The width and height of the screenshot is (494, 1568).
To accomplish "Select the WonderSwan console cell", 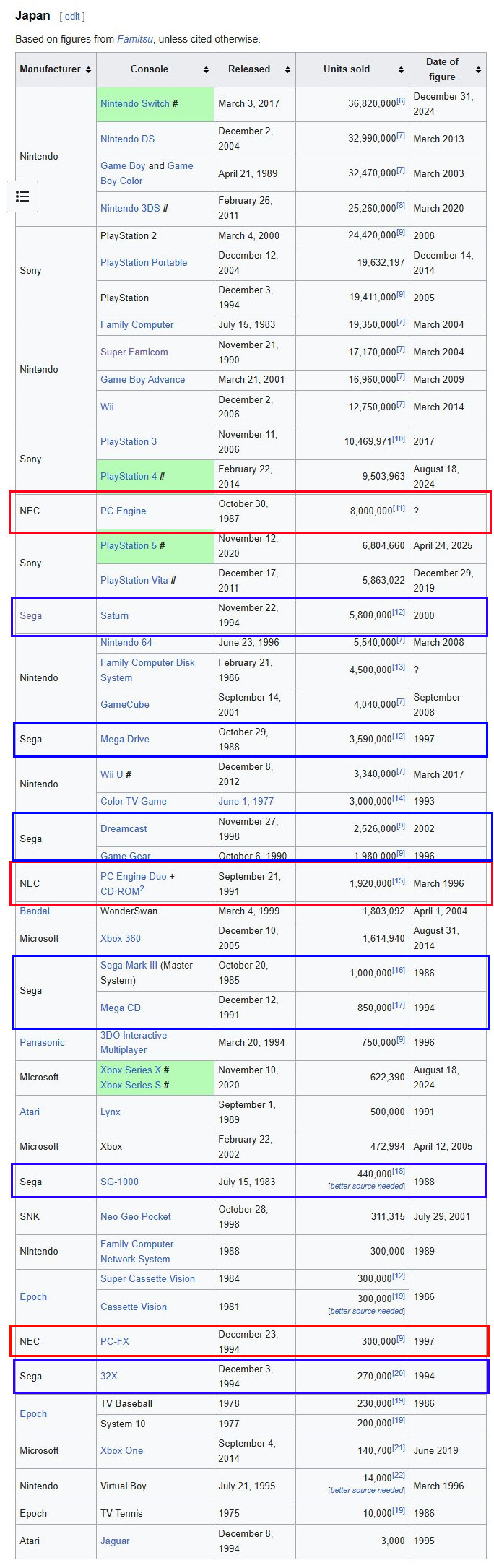I will click(x=155, y=911).
